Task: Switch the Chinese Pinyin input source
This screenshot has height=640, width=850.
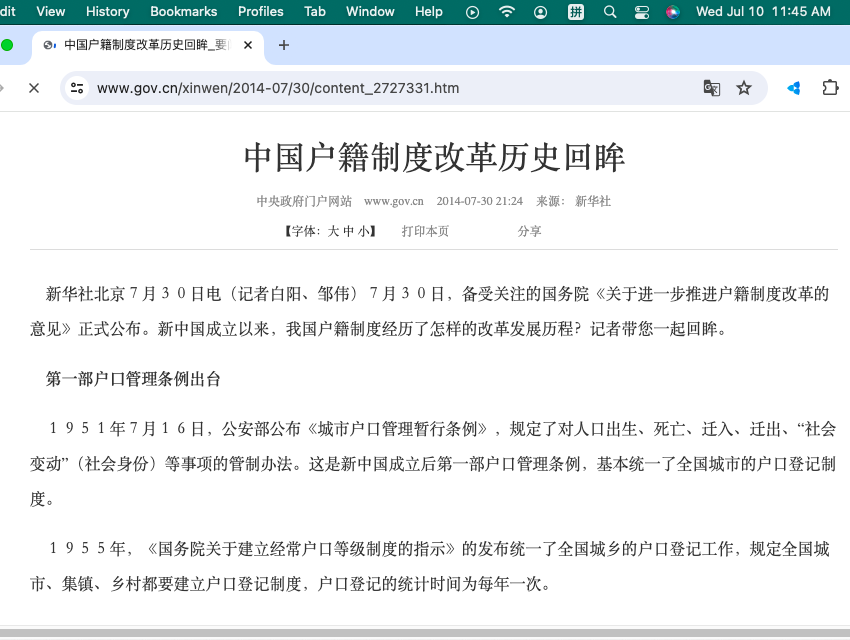Action: point(576,12)
